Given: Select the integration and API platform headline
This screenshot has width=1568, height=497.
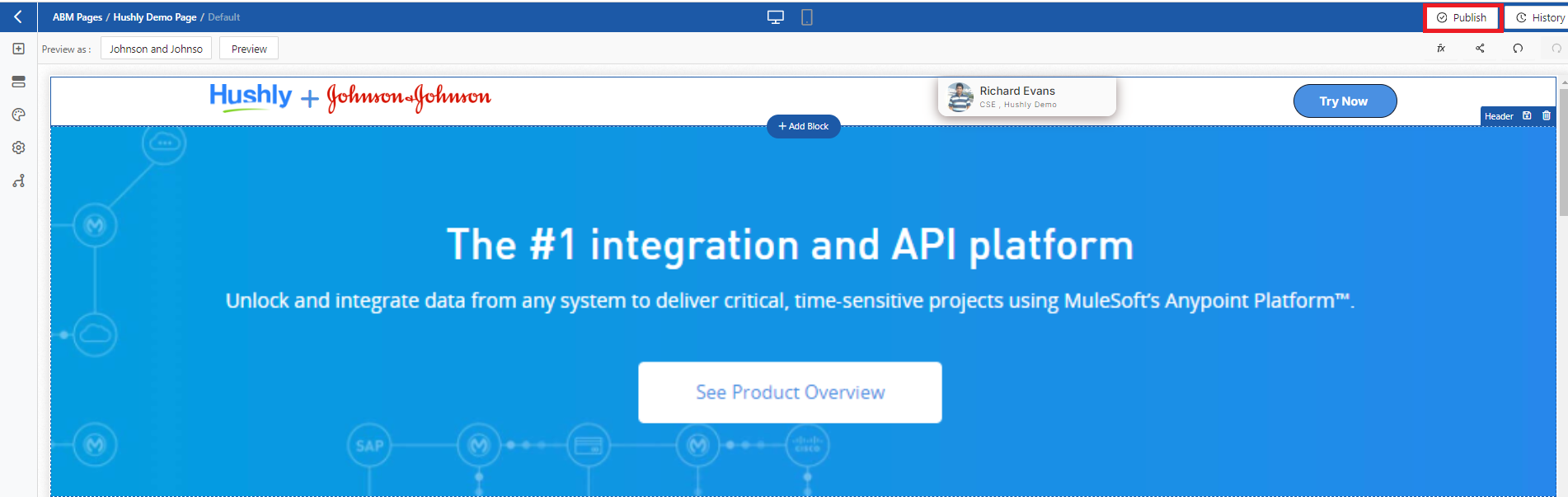Looking at the screenshot, I should click(790, 246).
